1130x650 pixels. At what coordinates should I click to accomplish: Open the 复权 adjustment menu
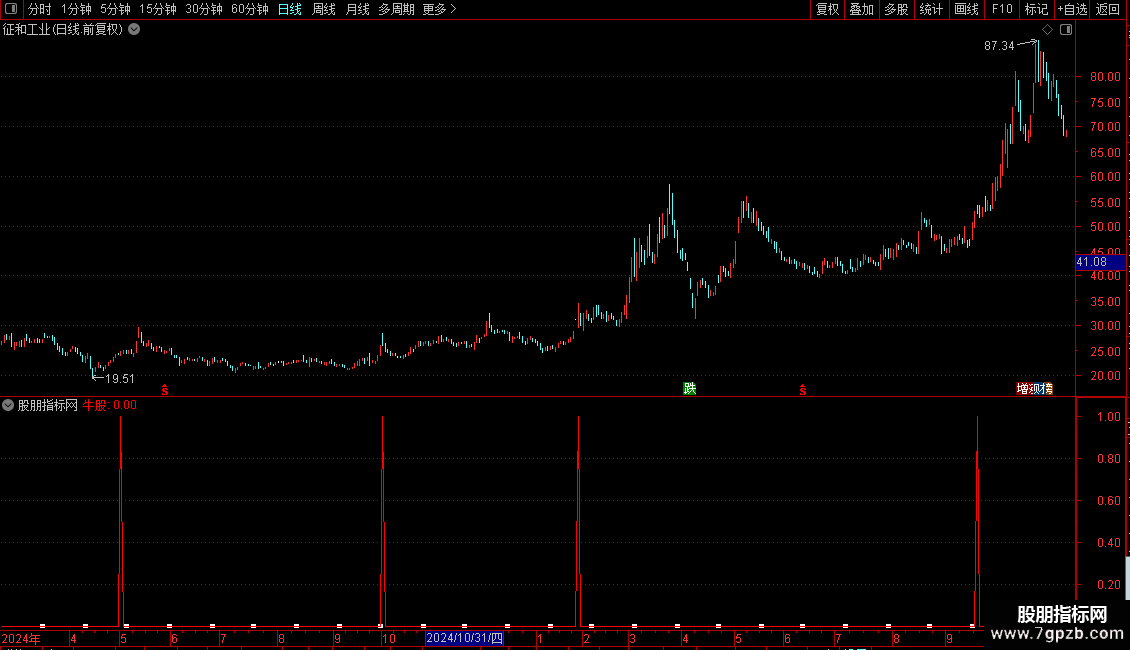(x=827, y=9)
